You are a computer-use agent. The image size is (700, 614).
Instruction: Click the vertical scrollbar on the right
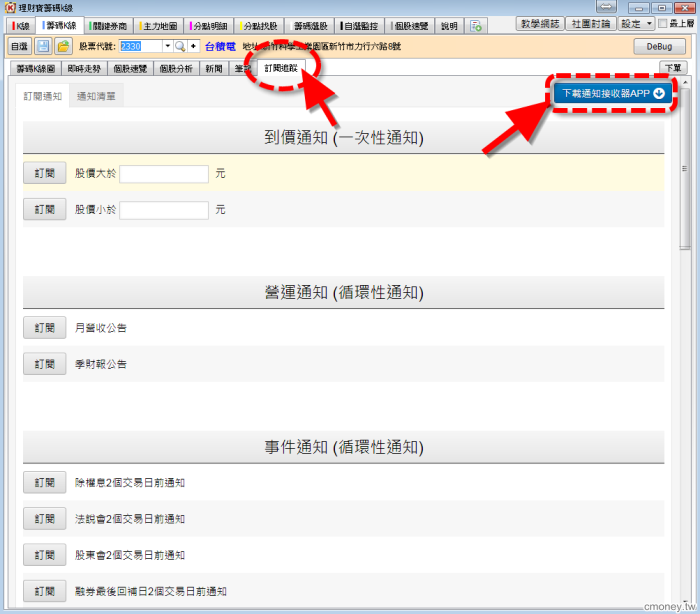(685, 200)
